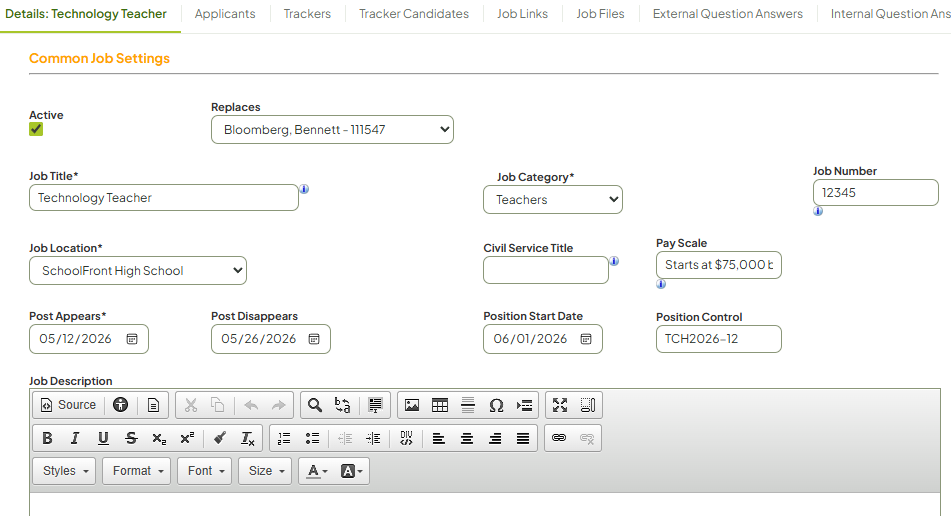
Task: Click the Select All icon
Action: click(375, 405)
